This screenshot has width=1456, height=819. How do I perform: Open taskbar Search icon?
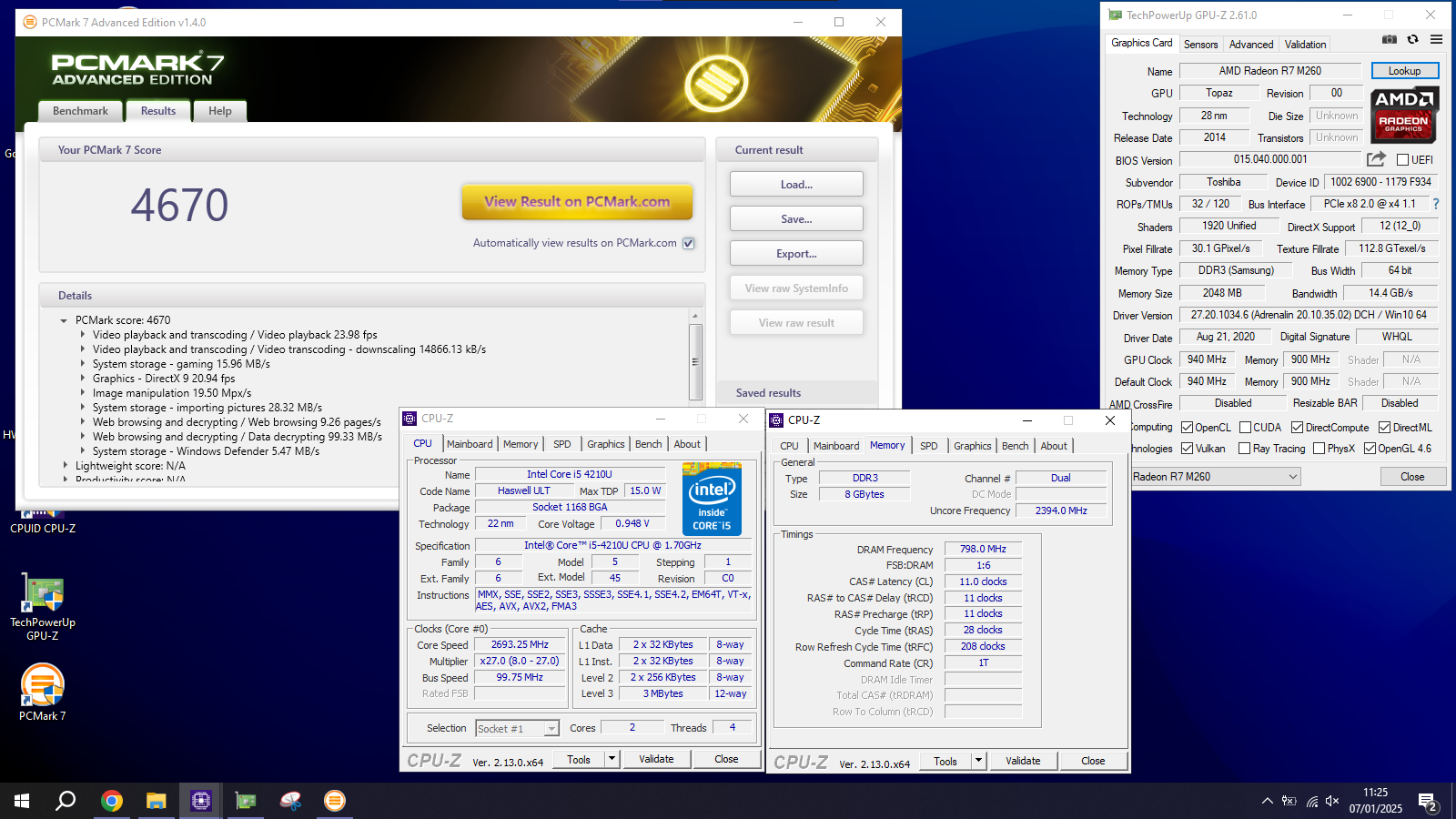66,801
